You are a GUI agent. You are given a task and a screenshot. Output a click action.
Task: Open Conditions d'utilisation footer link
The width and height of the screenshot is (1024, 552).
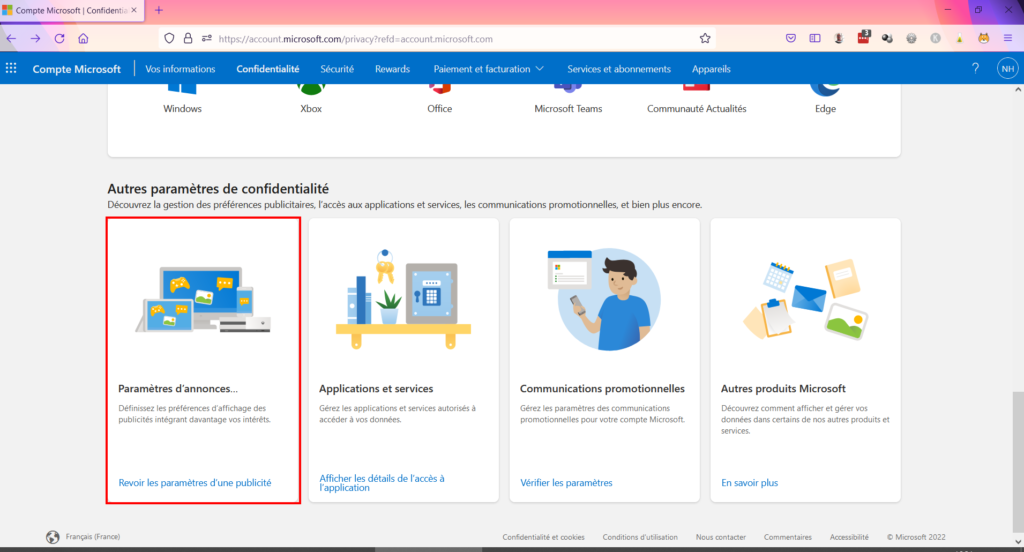[x=640, y=537]
